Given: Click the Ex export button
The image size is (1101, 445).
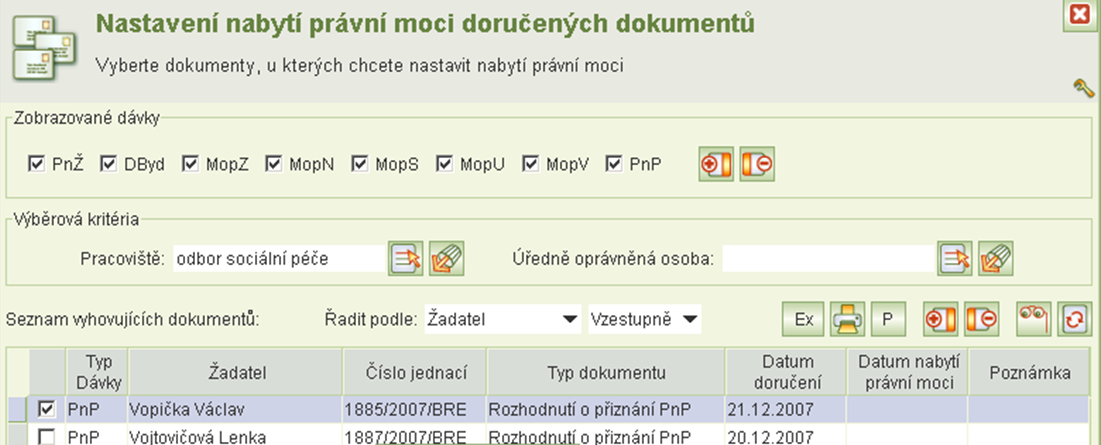Looking at the screenshot, I should [x=803, y=319].
